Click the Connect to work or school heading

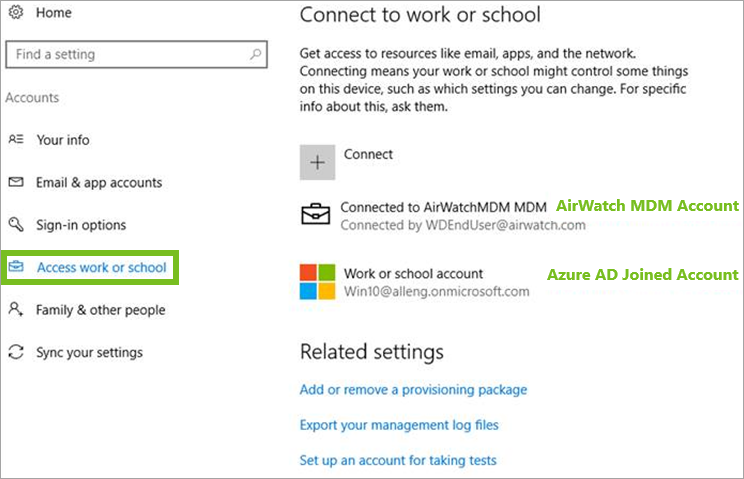pyautogui.click(x=420, y=15)
